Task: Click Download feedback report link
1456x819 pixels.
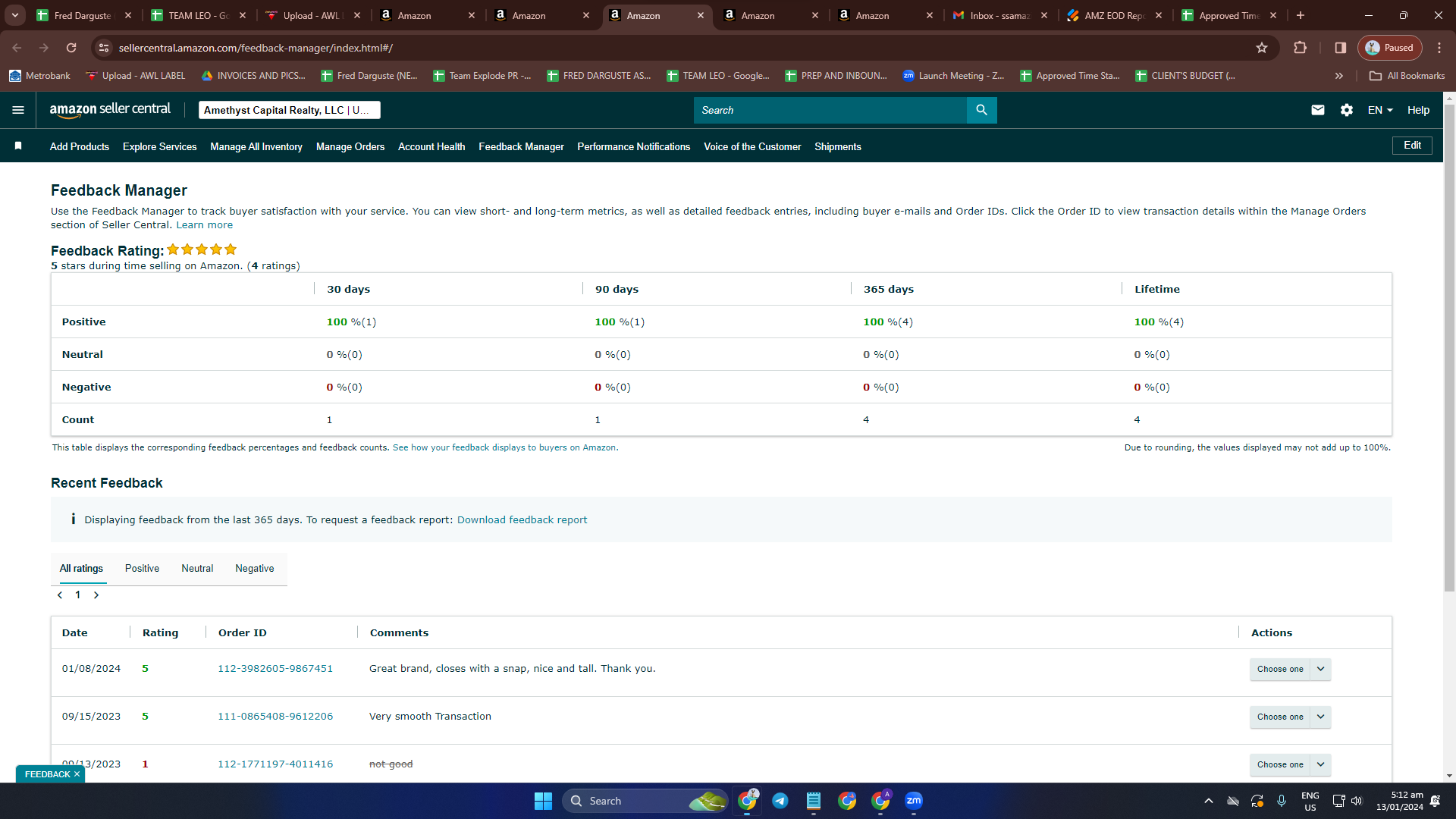Action: 522,520
